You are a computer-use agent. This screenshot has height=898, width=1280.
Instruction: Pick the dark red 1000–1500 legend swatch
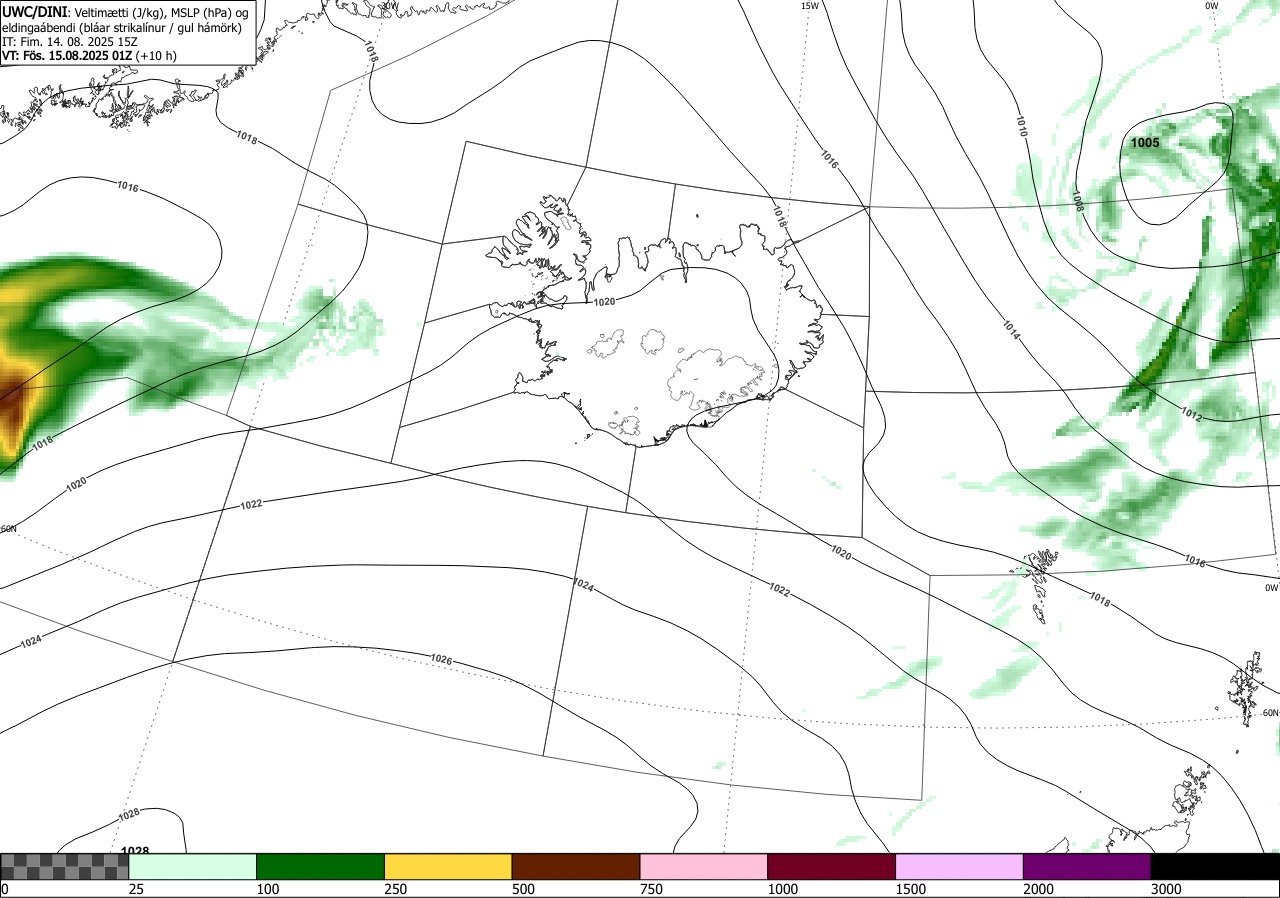click(x=831, y=866)
